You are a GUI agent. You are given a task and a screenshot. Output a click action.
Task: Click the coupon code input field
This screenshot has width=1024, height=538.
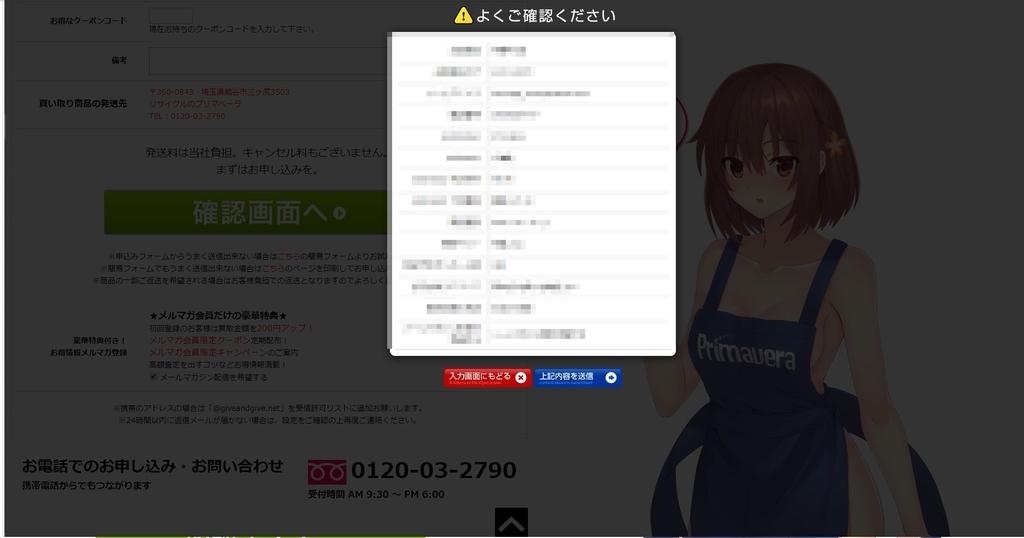[x=170, y=14]
